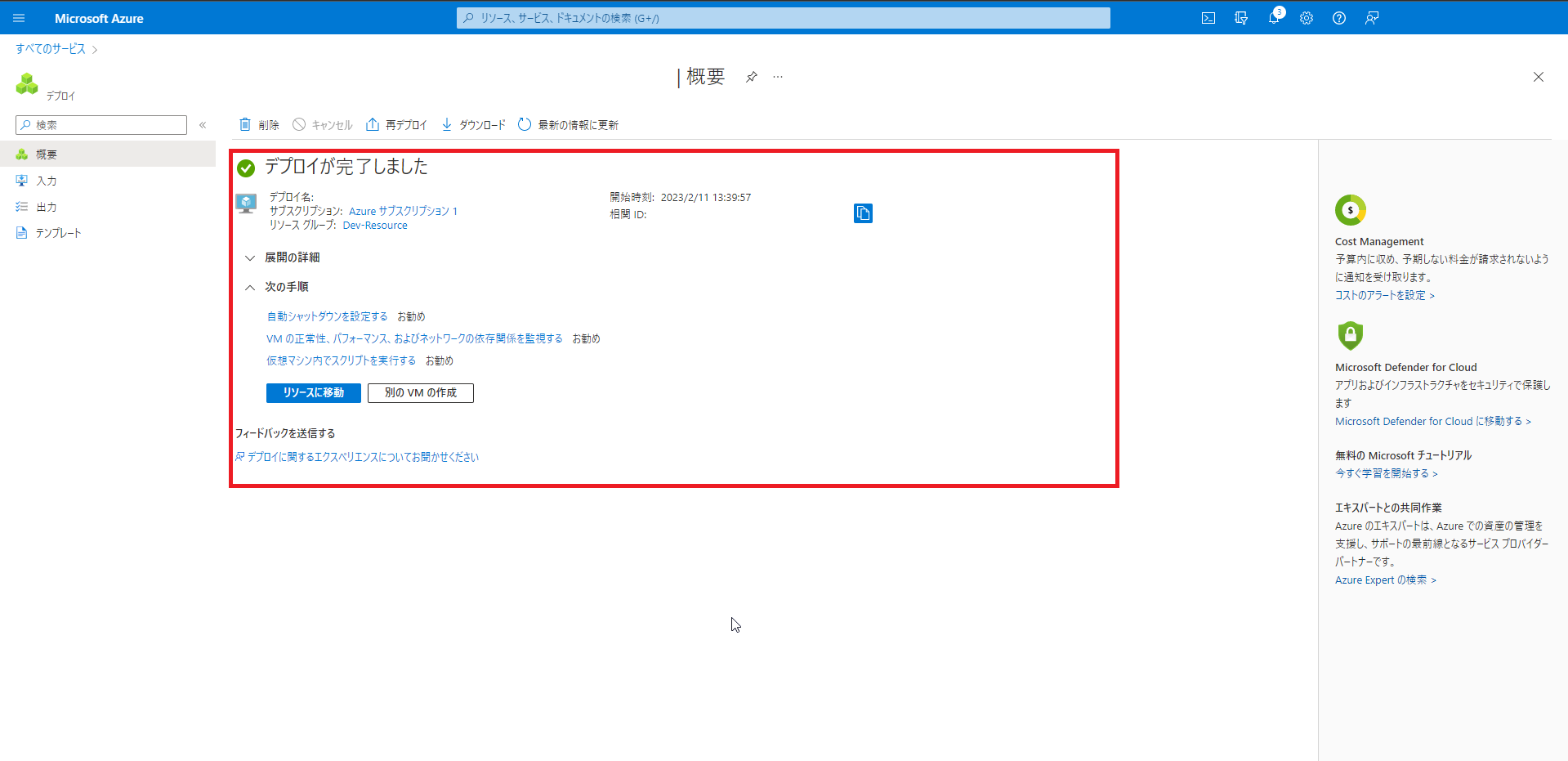Image resolution: width=1568 pixels, height=761 pixels.
Task: Open the help question mark
Action: click(x=1339, y=18)
